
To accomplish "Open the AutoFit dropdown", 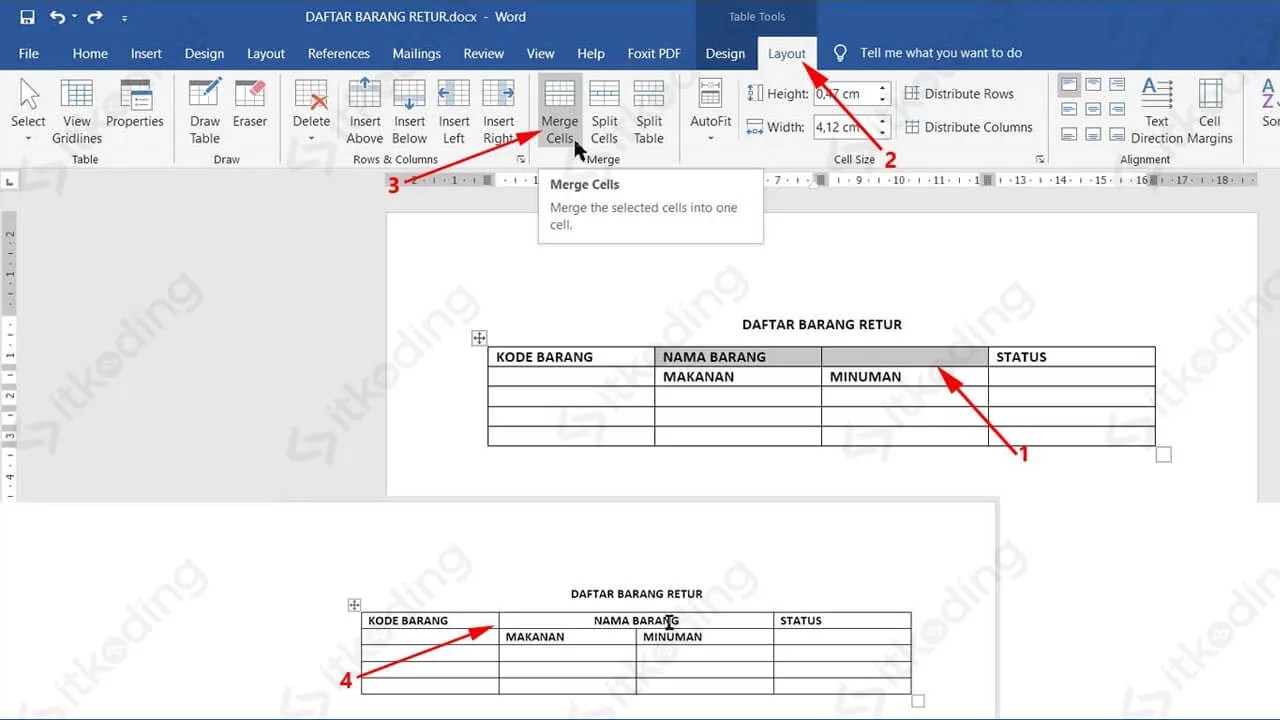I will [x=711, y=112].
